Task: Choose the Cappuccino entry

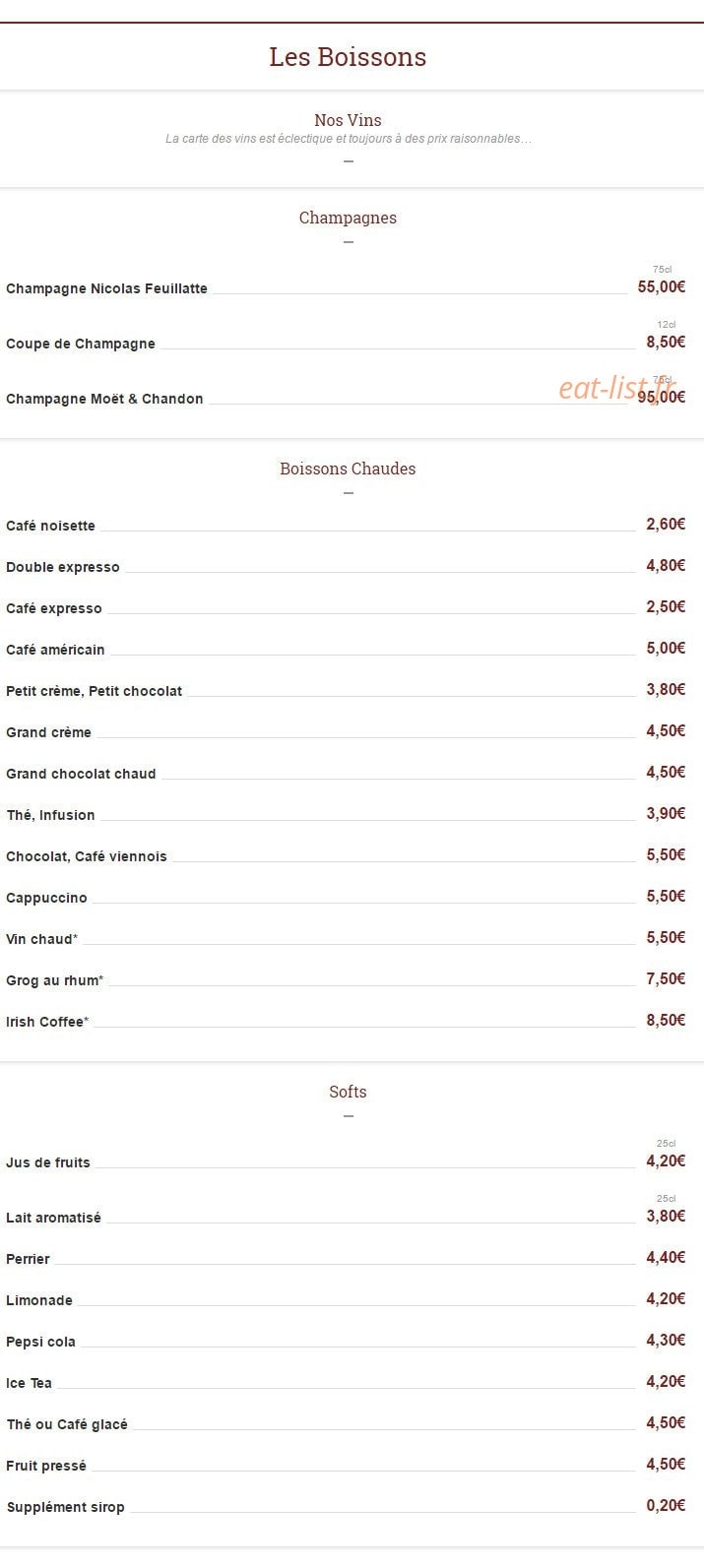Action: (x=46, y=898)
